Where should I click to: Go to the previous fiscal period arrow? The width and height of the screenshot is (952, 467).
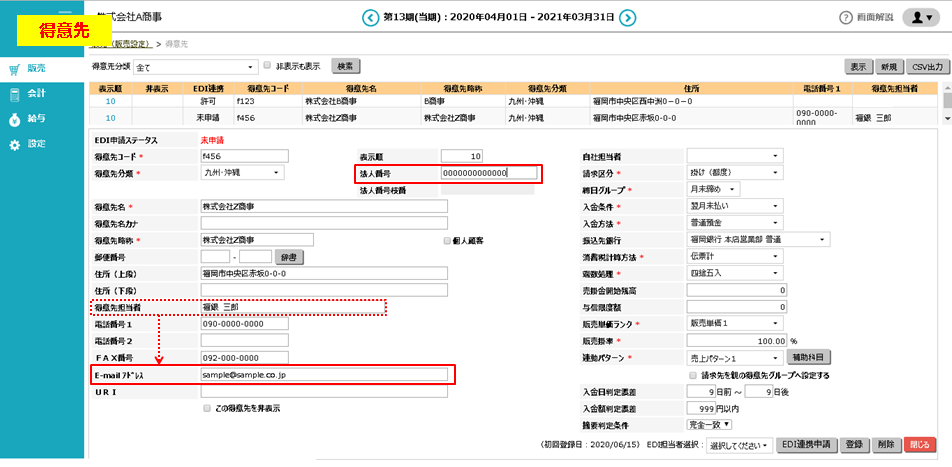coord(371,17)
